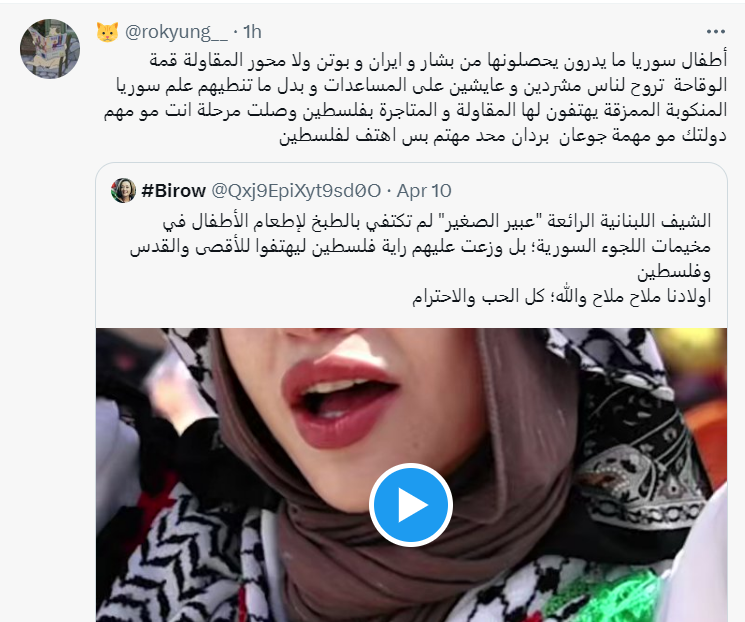This screenshot has height=622, width=745.
Task: Click the last line of the main tweet
Action: (x=503, y=136)
